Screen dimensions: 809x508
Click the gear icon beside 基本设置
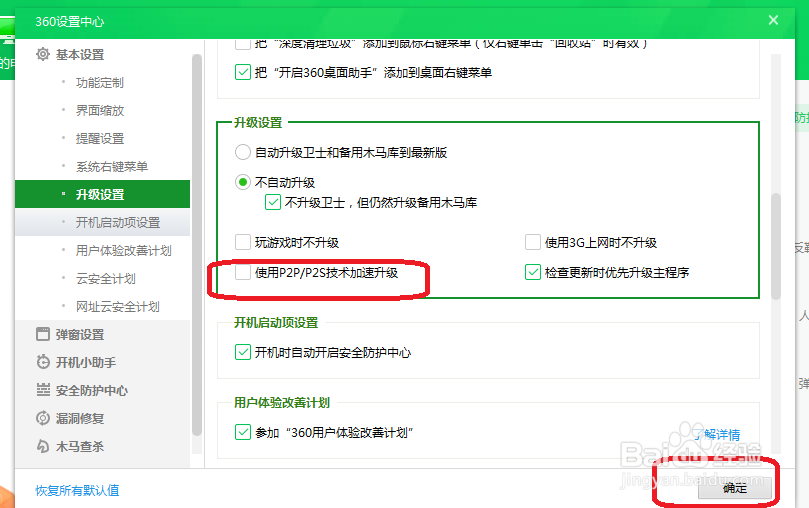[x=43, y=54]
